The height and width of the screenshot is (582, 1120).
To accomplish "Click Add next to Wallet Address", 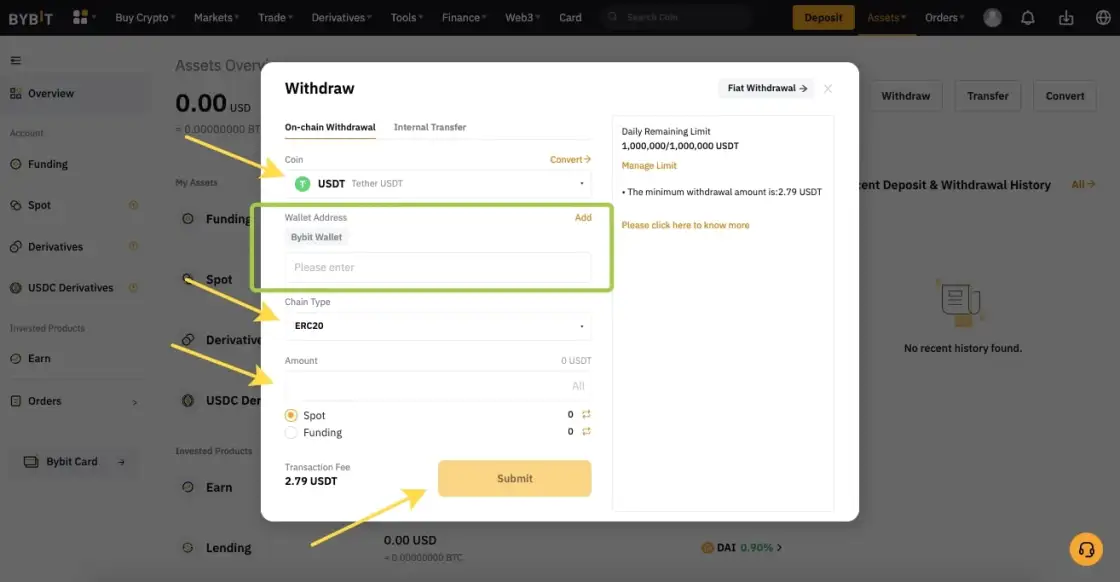I will tap(583, 217).
